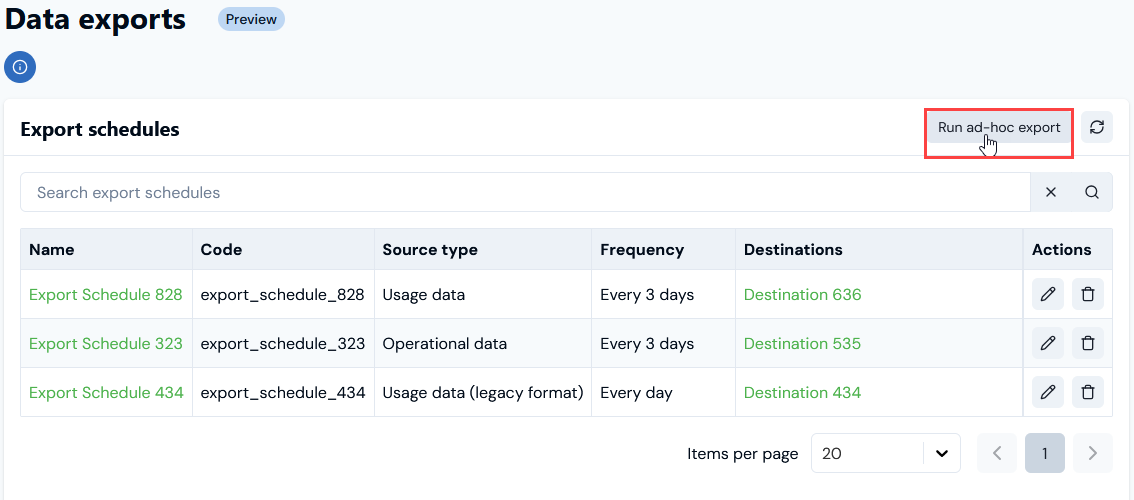Delete Export Schedule 434 via trash icon

(x=1088, y=392)
